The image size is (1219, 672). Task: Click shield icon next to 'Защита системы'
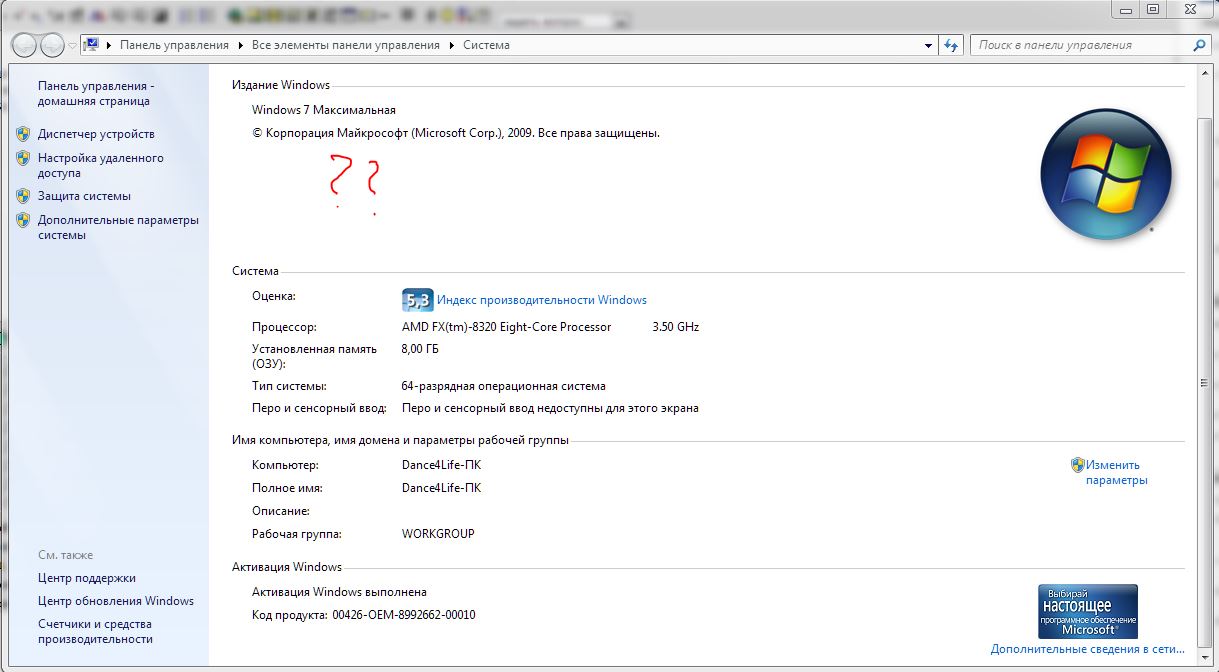(23, 196)
